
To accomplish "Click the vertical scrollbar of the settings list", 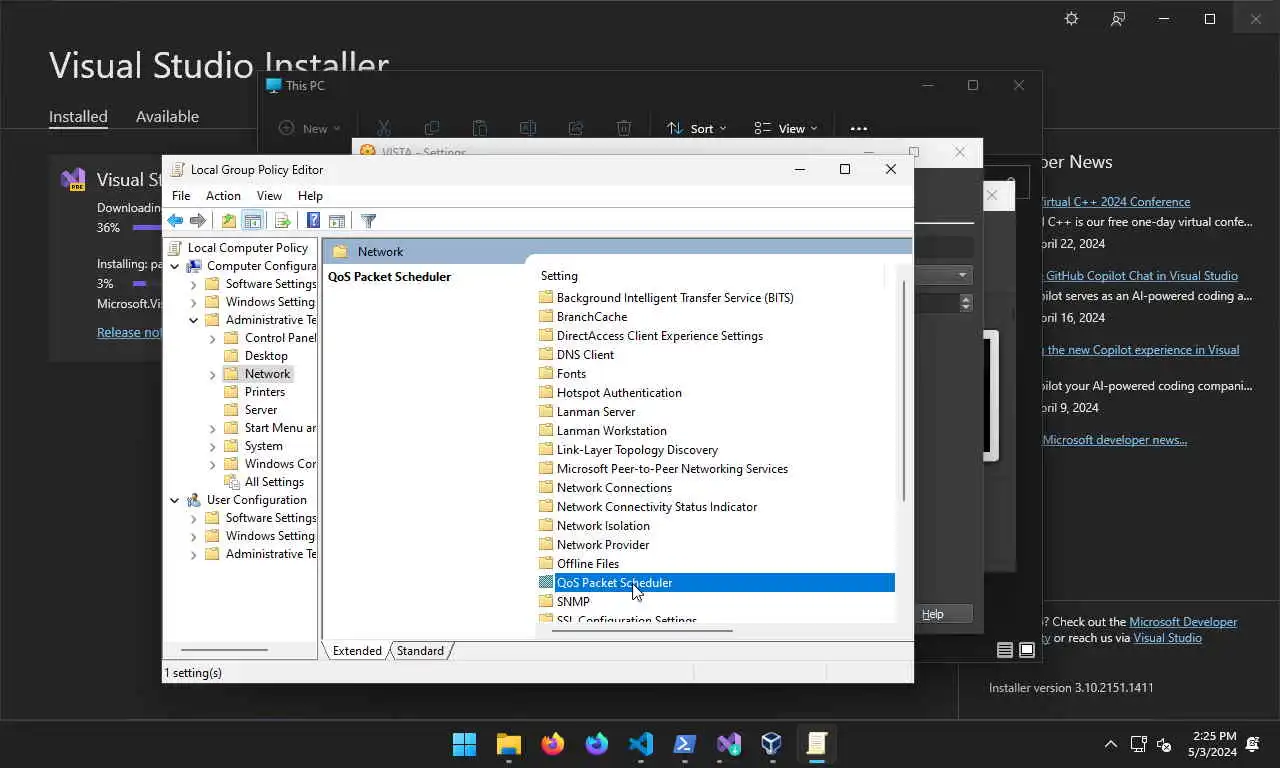I will click(x=904, y=391).
